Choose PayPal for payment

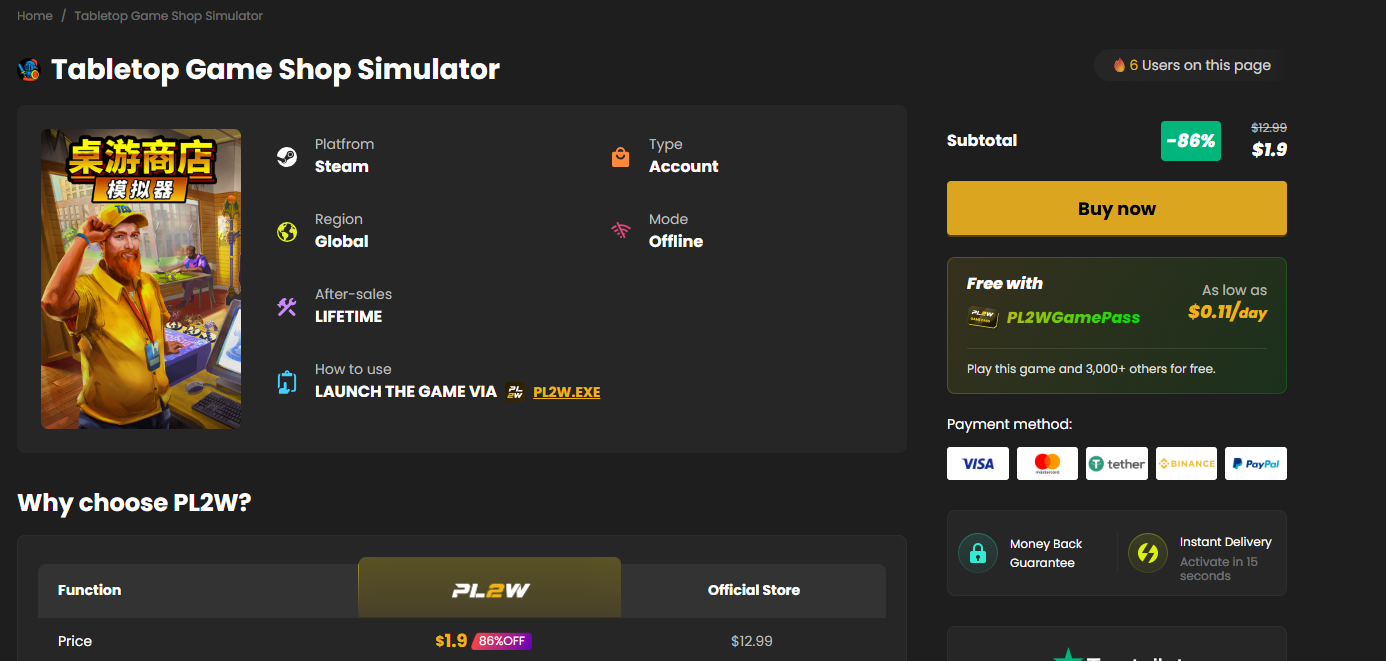click(x=1255, y=463)
